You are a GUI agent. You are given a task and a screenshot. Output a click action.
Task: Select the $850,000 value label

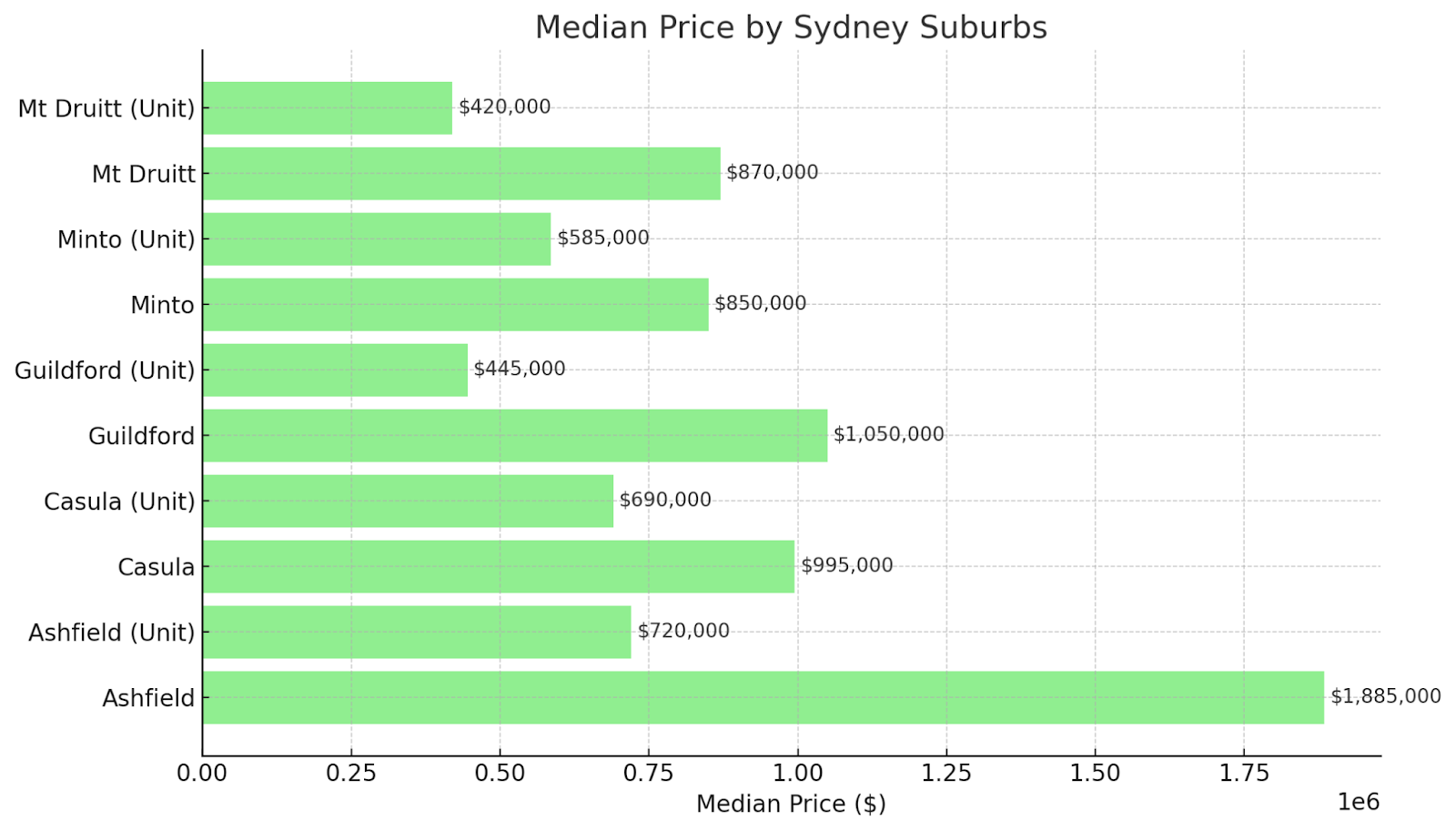[761, 304]
